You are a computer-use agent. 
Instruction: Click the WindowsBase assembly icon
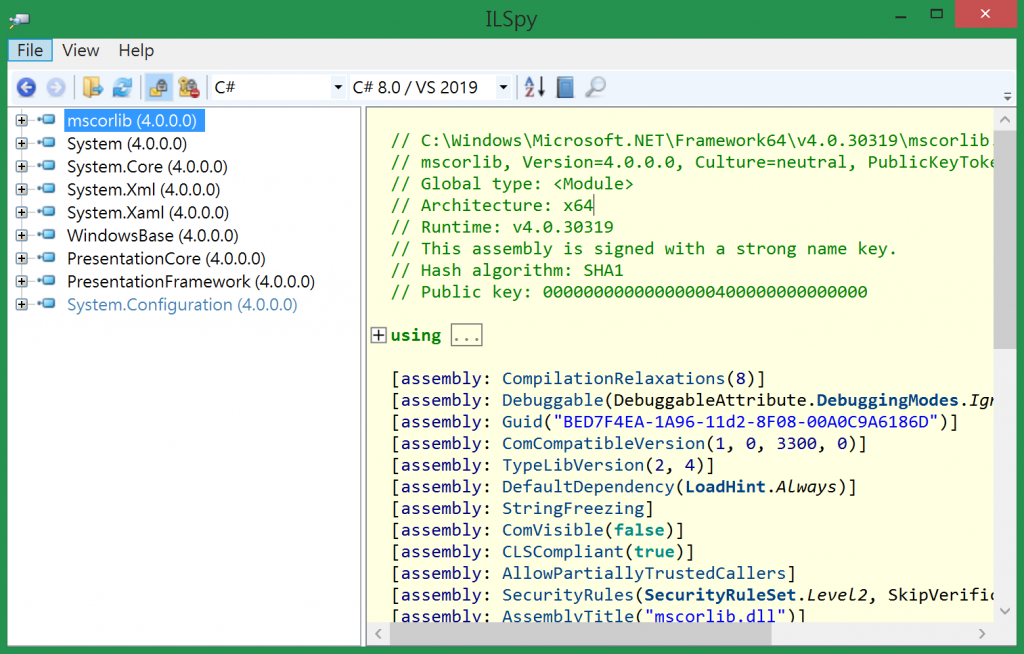point(46,235)
